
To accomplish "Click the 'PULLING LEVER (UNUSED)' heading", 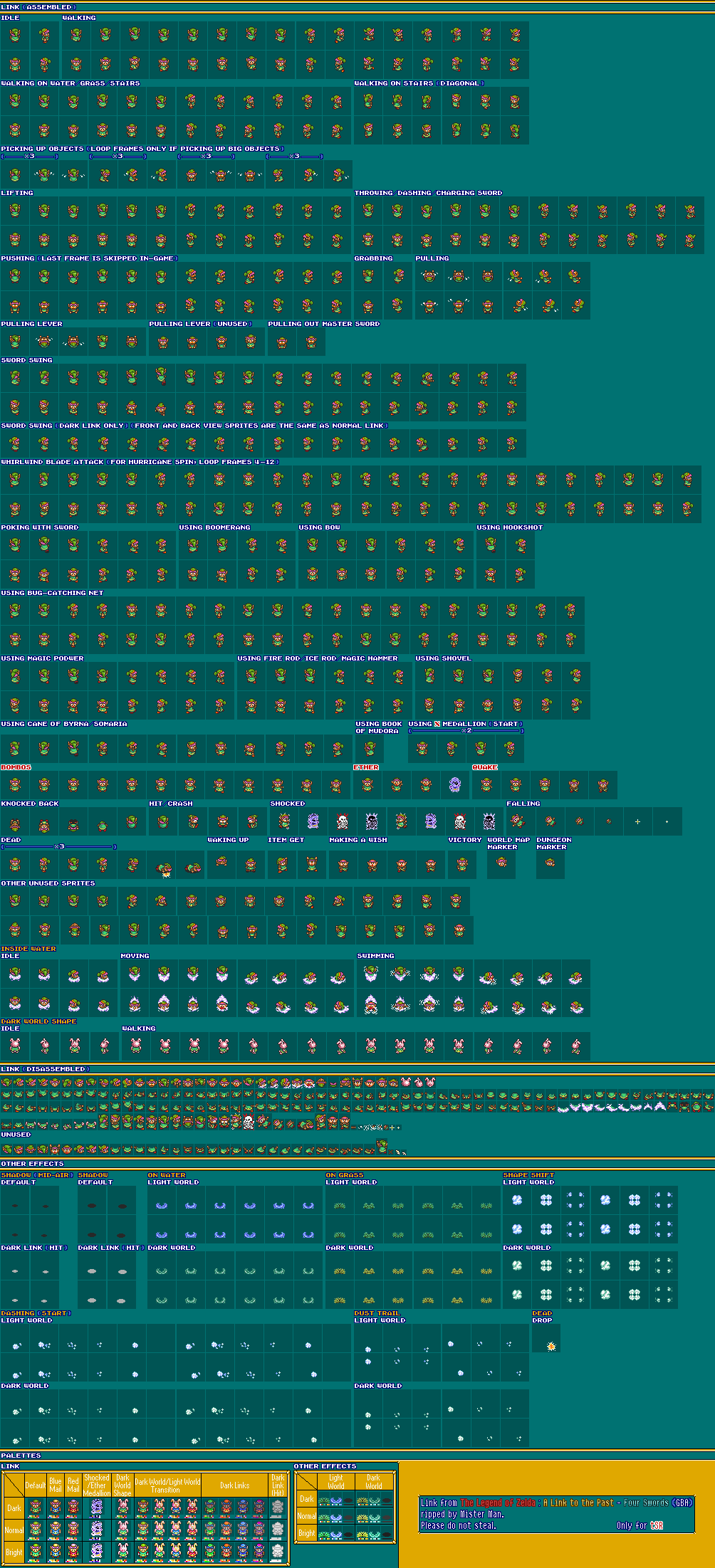I will 200,324.
